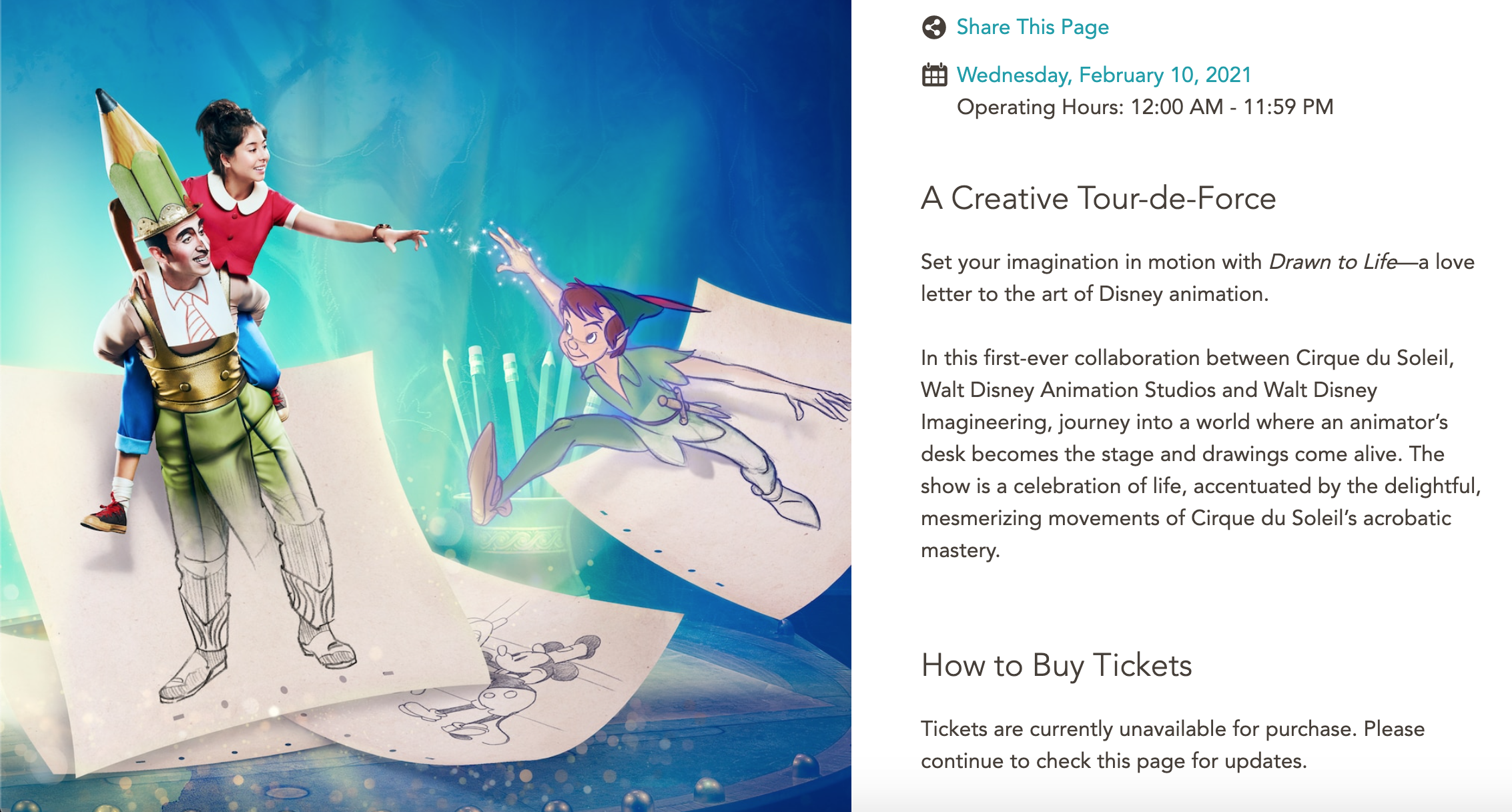This screenshot has height=812, width=1512.
Task: Click the paragraph mentioning Cirque du Soleil collaboration
Action: click(1200, 454)
